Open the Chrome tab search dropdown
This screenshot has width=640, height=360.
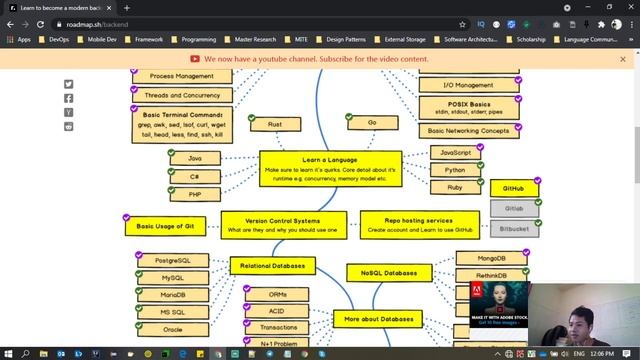[x=567, y=8]
